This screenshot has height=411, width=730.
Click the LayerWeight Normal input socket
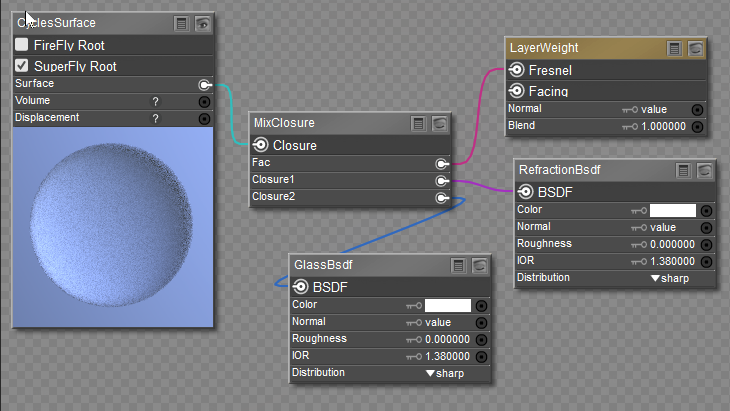697,110
